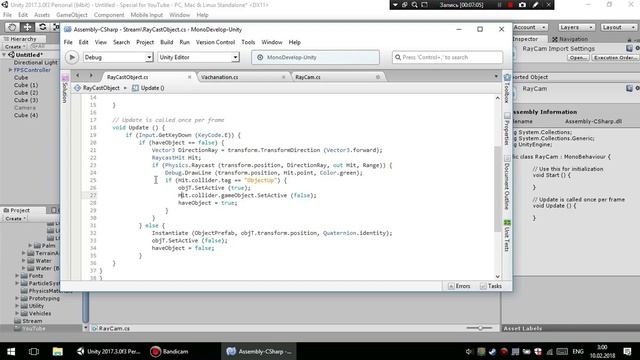Go to previous tab with left arrow
This screenshot has width=640, height=360.
pyautogui.click(x=78, y=76)
